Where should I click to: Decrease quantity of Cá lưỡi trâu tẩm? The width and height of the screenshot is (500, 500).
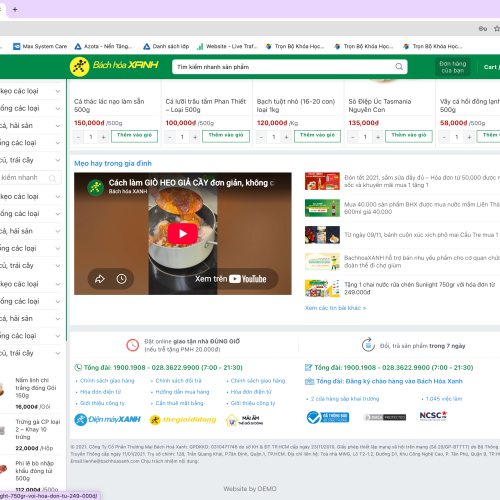(170, 137)
